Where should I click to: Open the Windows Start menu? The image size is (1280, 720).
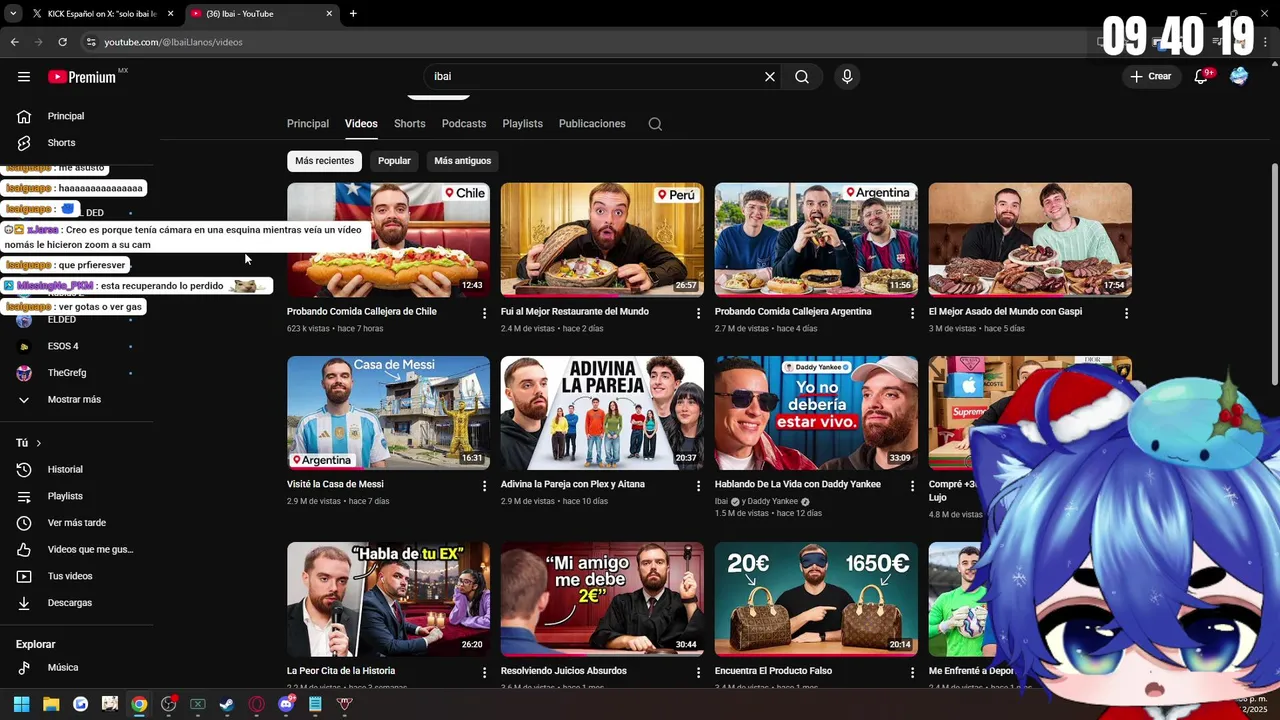coord(21,704)
